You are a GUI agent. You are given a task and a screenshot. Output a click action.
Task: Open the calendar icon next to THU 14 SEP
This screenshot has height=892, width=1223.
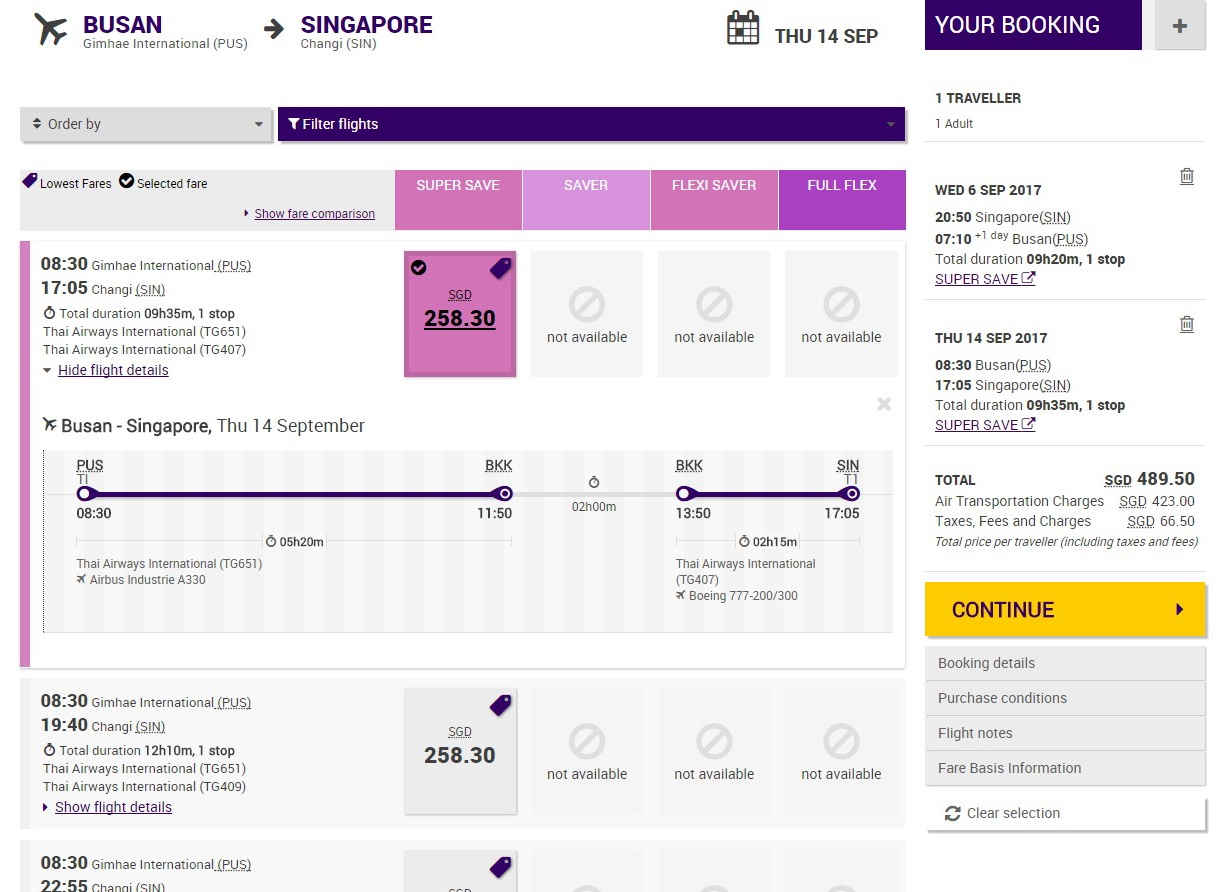tap(743, 28)
